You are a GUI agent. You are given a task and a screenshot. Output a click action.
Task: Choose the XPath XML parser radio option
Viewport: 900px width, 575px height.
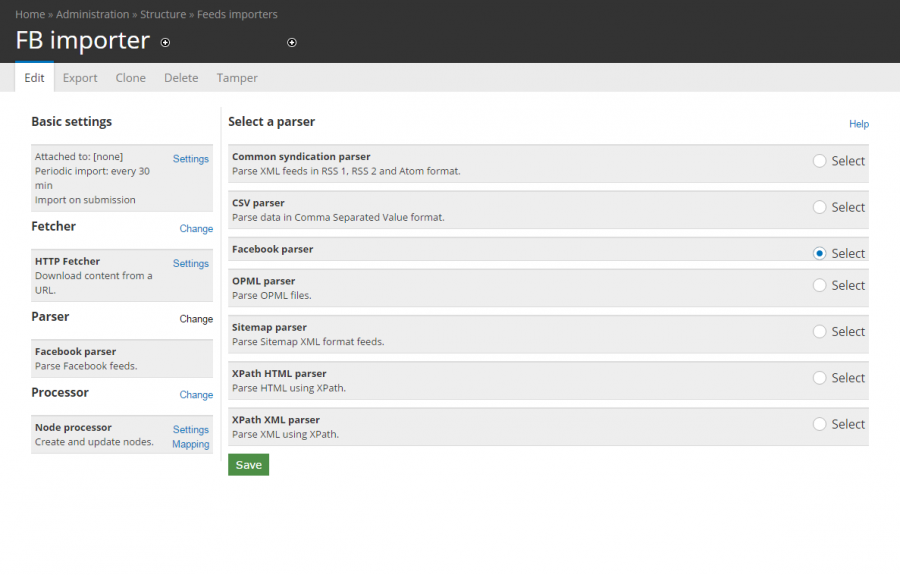pyautogui.click(x=819, y=424)
